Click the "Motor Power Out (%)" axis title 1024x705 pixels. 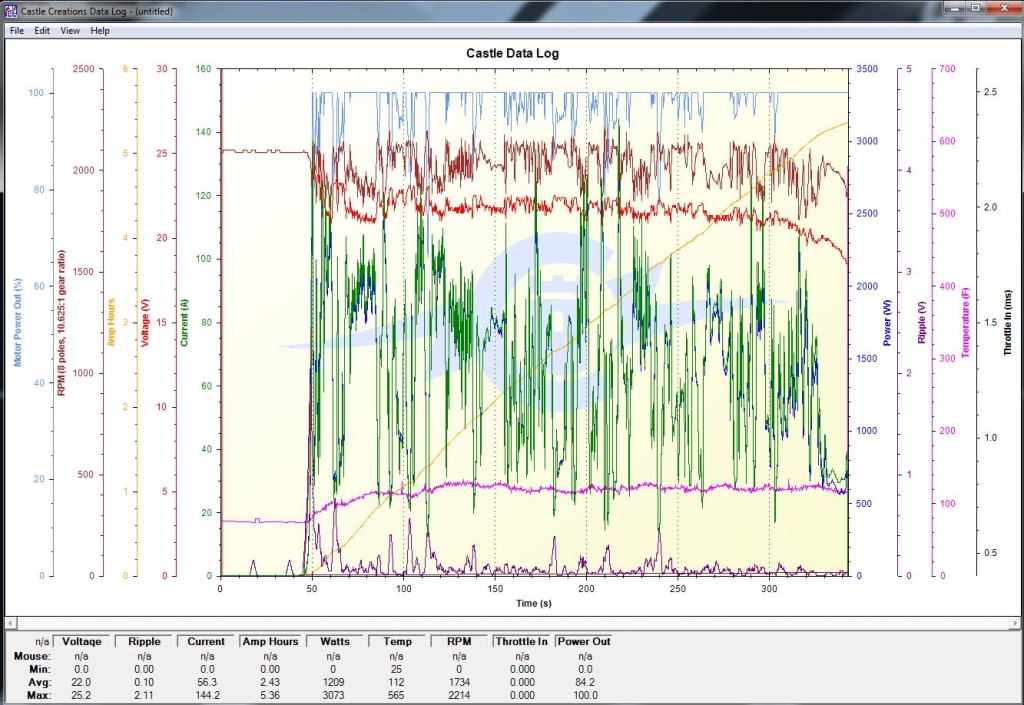18,322
